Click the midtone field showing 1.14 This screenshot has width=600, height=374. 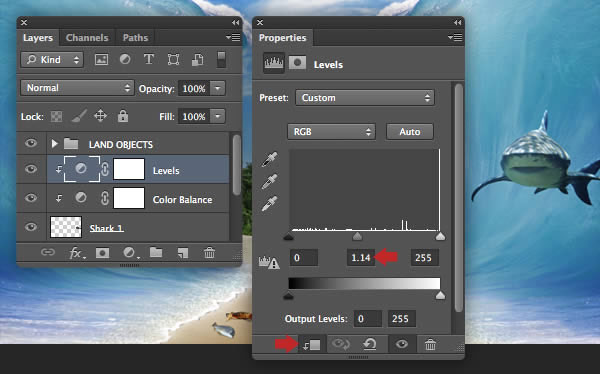pos(361,258)
